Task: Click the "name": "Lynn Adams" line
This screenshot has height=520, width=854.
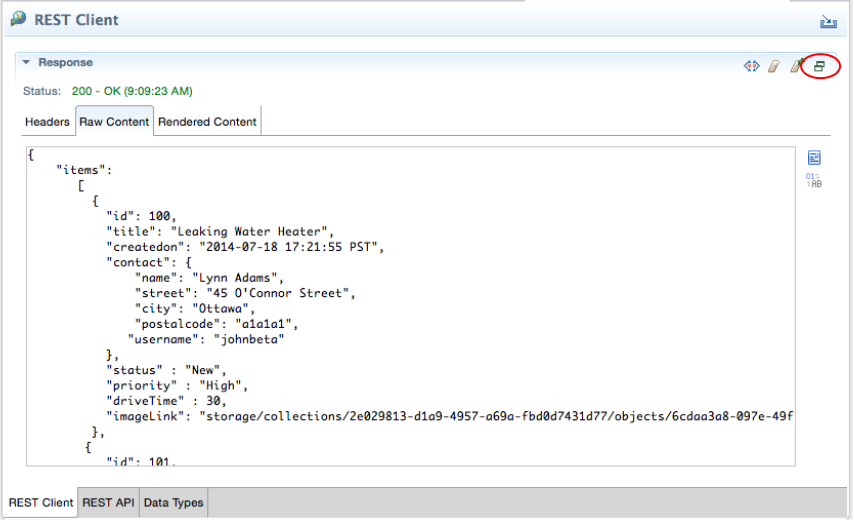Action: 209,278
